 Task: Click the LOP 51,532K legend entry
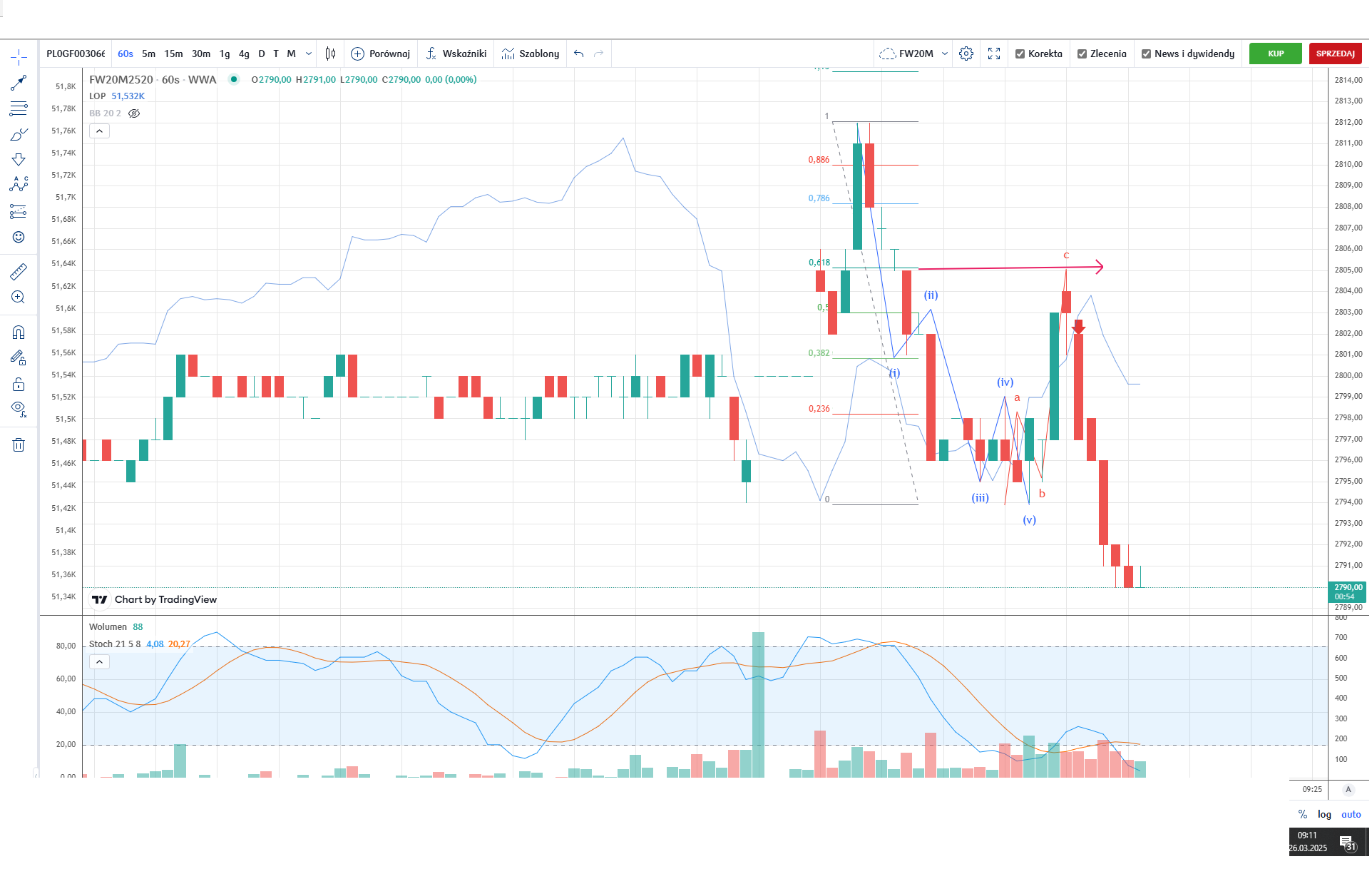click(117, 96)
